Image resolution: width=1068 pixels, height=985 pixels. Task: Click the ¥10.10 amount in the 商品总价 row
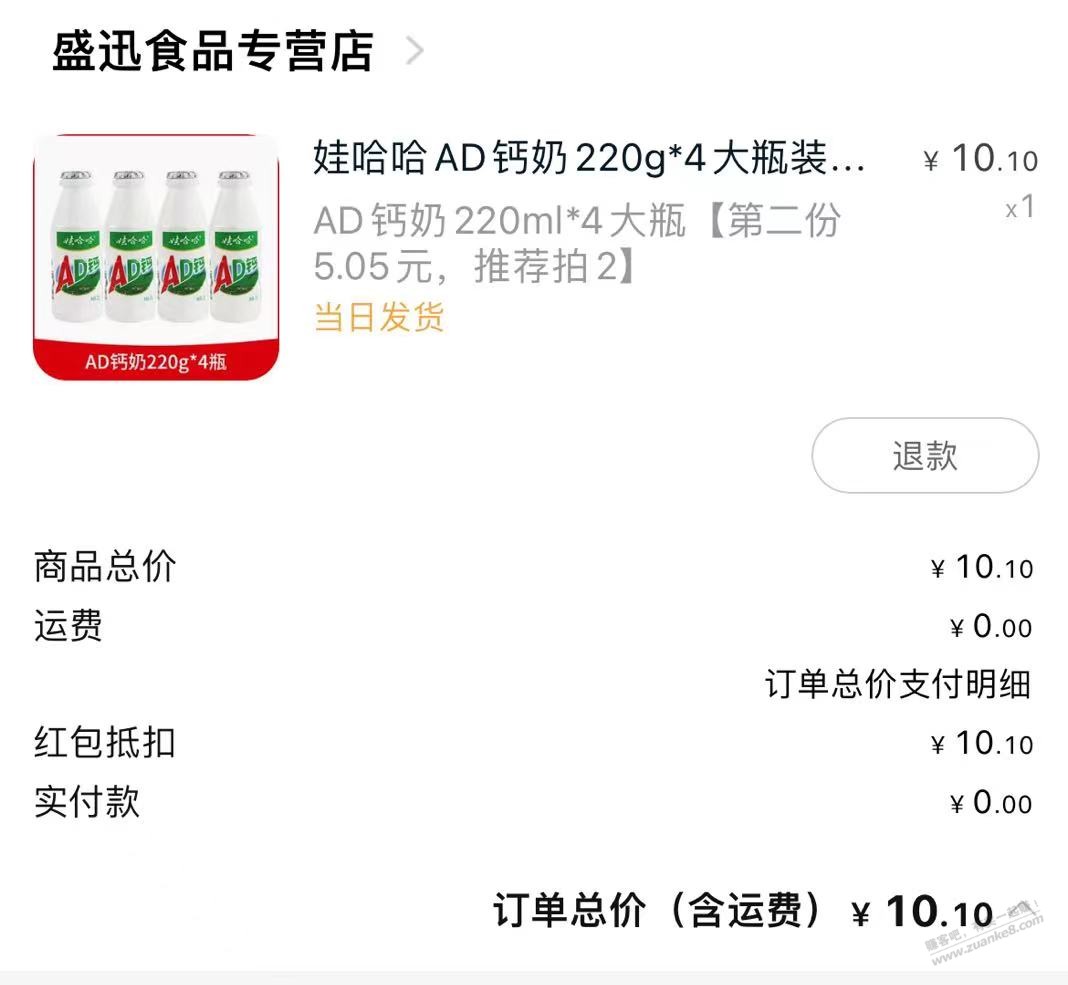[982, 568]
